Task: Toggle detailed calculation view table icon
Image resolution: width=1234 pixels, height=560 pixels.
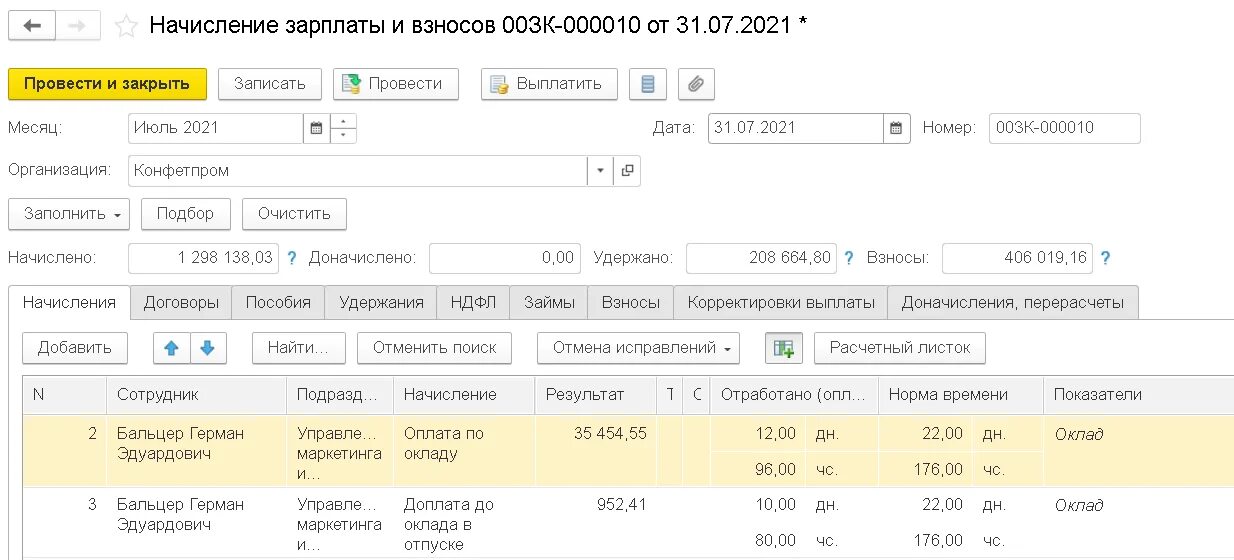Action: (783, 348)
